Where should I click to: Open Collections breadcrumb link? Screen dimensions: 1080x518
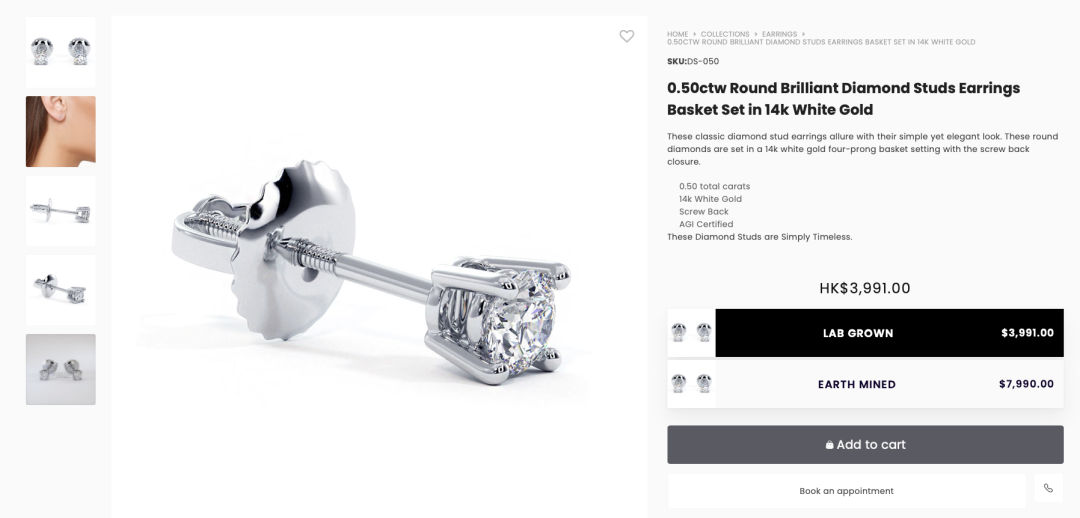coord(725,34)
